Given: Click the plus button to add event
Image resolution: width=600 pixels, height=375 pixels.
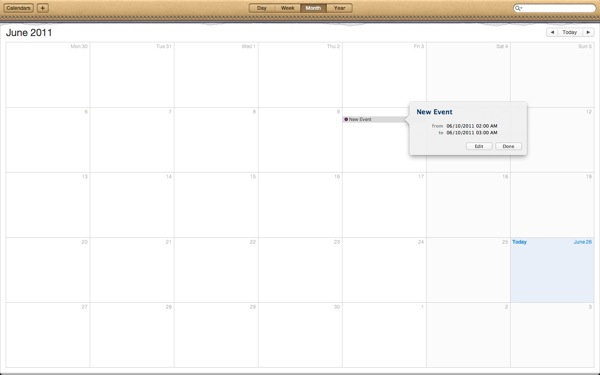Looking at the screenshot, I should pos(42,8).
